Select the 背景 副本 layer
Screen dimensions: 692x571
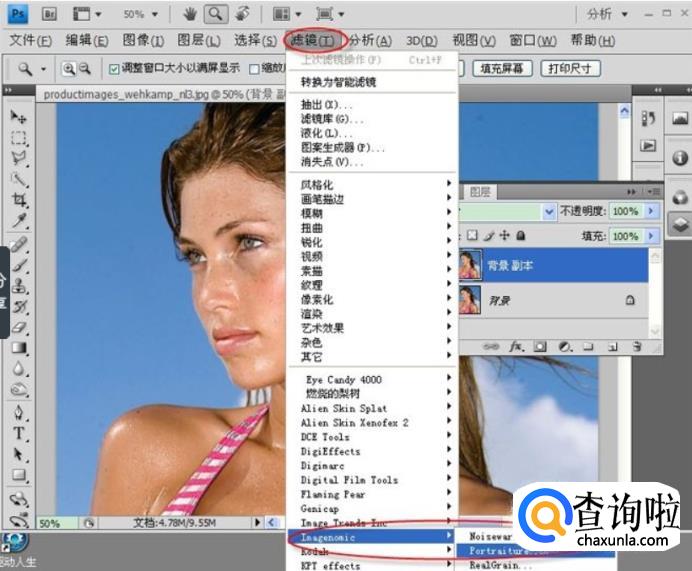click(553, 265)
